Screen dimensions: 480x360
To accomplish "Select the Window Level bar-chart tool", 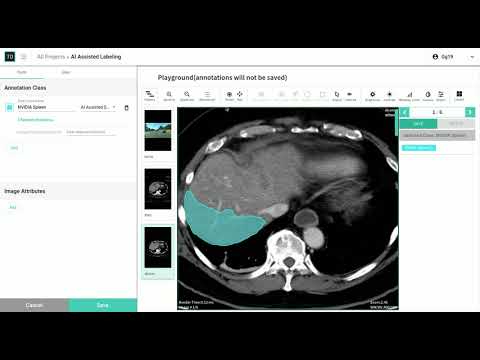I will tap(410, 95).
